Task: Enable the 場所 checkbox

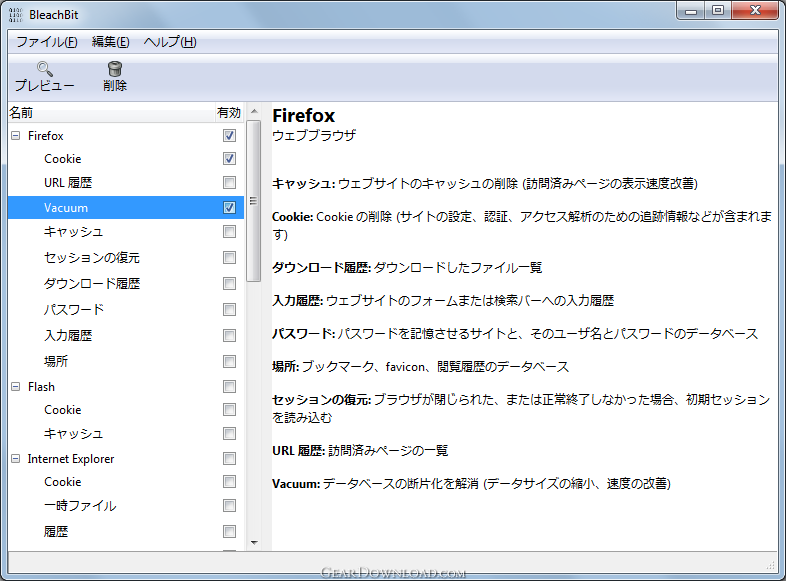Action: (229, 361)
